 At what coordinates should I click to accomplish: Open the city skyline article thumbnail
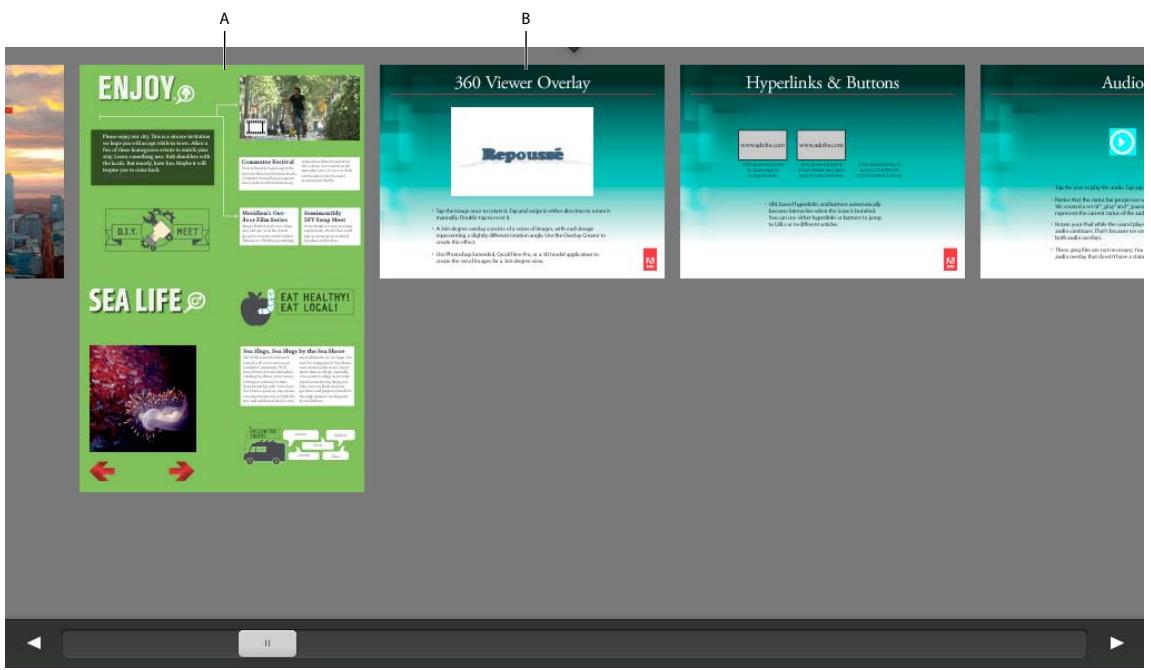click(x=35, y=172)
